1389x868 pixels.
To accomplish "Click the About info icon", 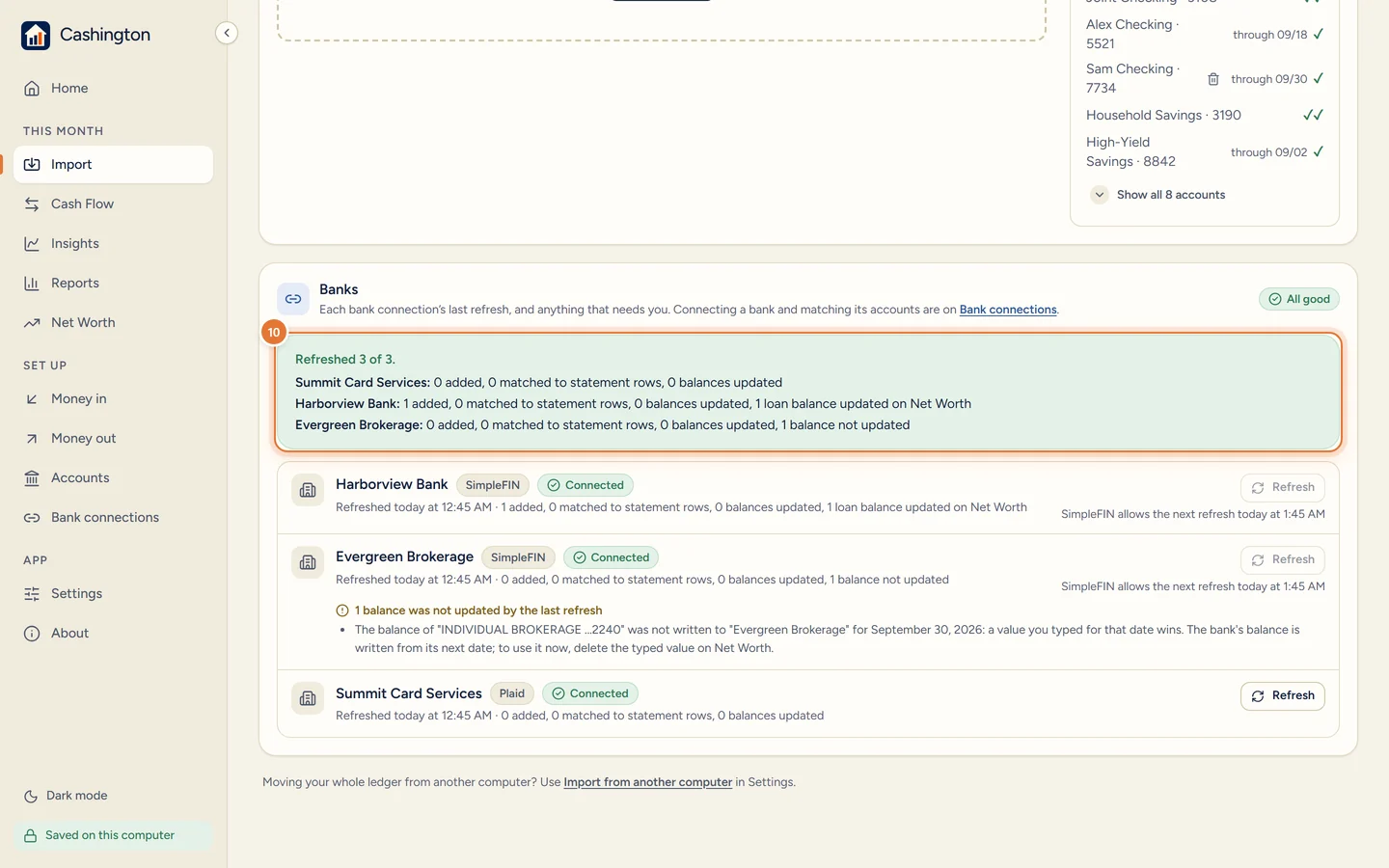I will [x=32, y=633].
